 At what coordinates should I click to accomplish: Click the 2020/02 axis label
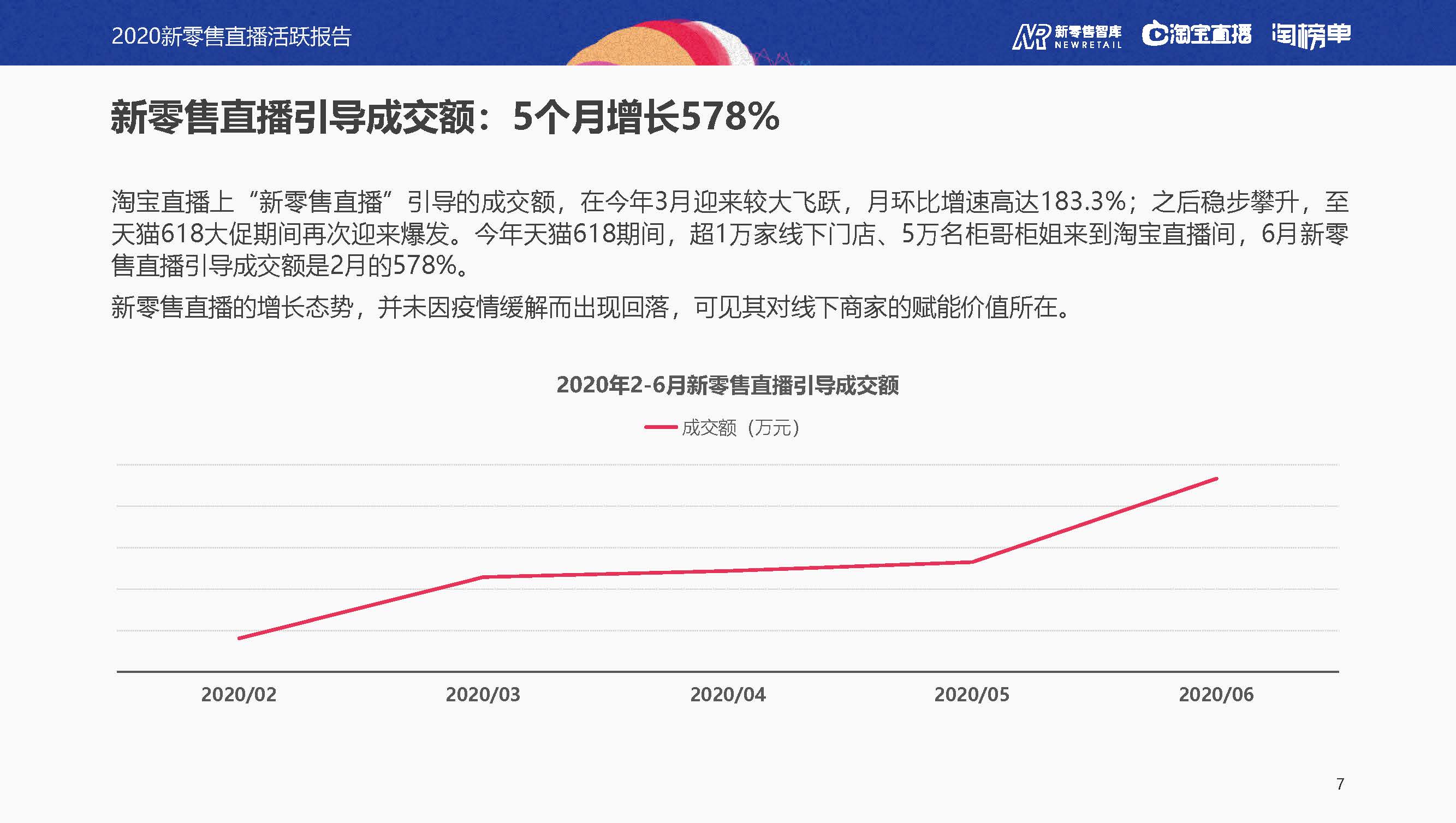point(239,694)
